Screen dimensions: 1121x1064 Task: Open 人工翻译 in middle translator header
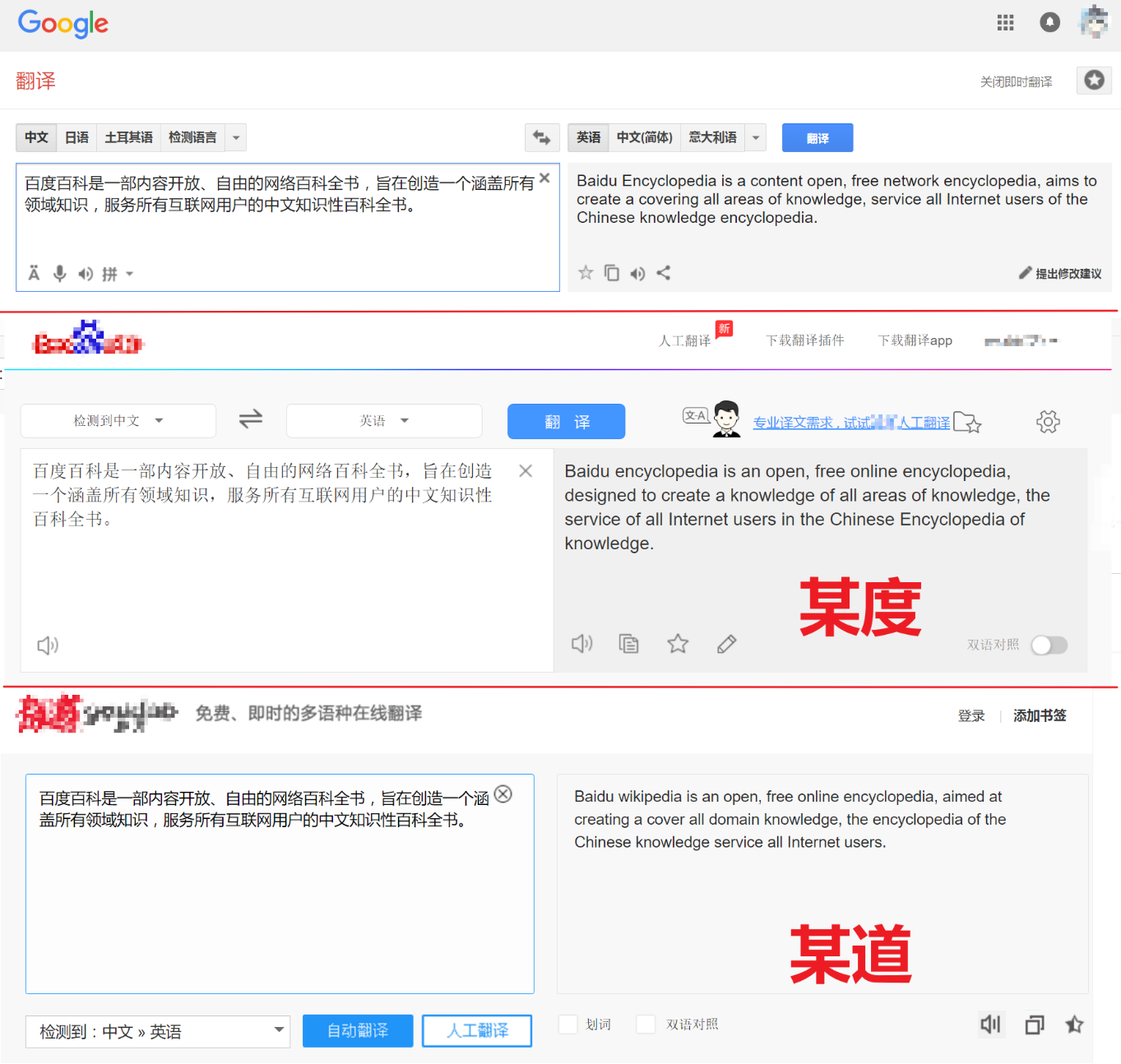(684, 340)
